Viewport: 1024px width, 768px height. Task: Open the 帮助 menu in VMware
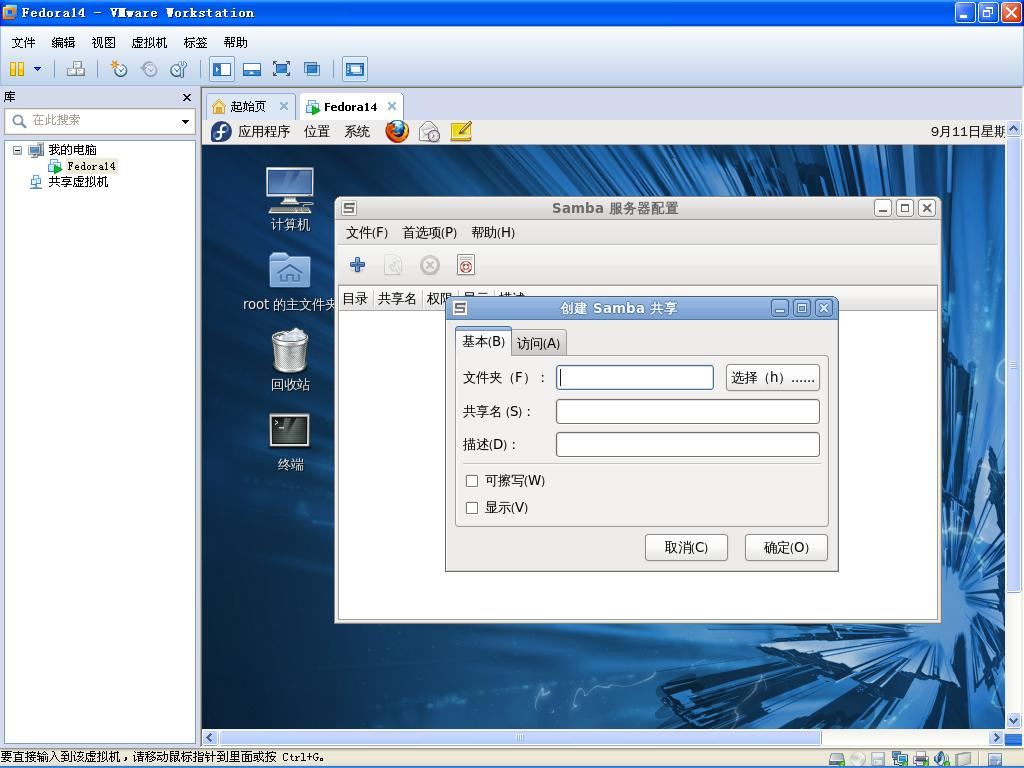[235, 42]
